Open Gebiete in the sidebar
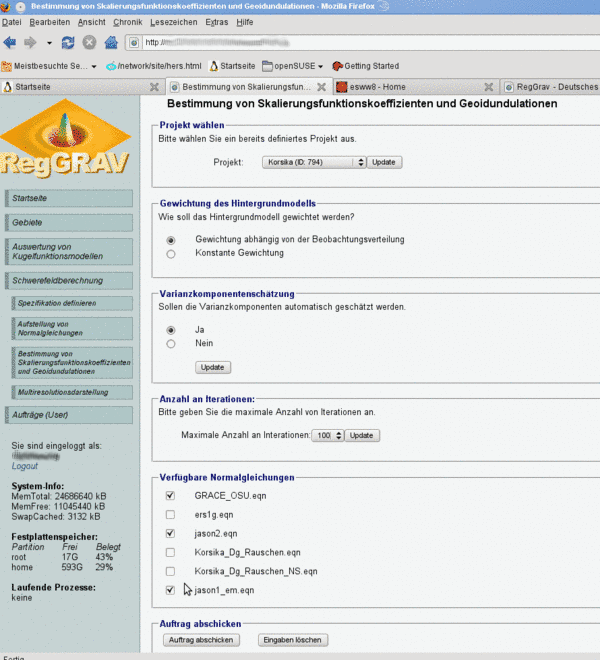600x660 pixels. (69, 223)
